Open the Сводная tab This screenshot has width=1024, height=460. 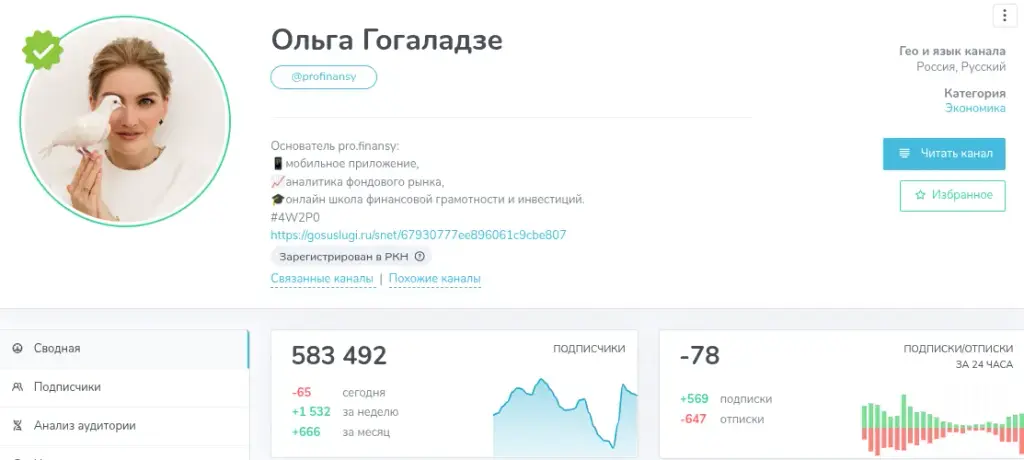[124, 349]
